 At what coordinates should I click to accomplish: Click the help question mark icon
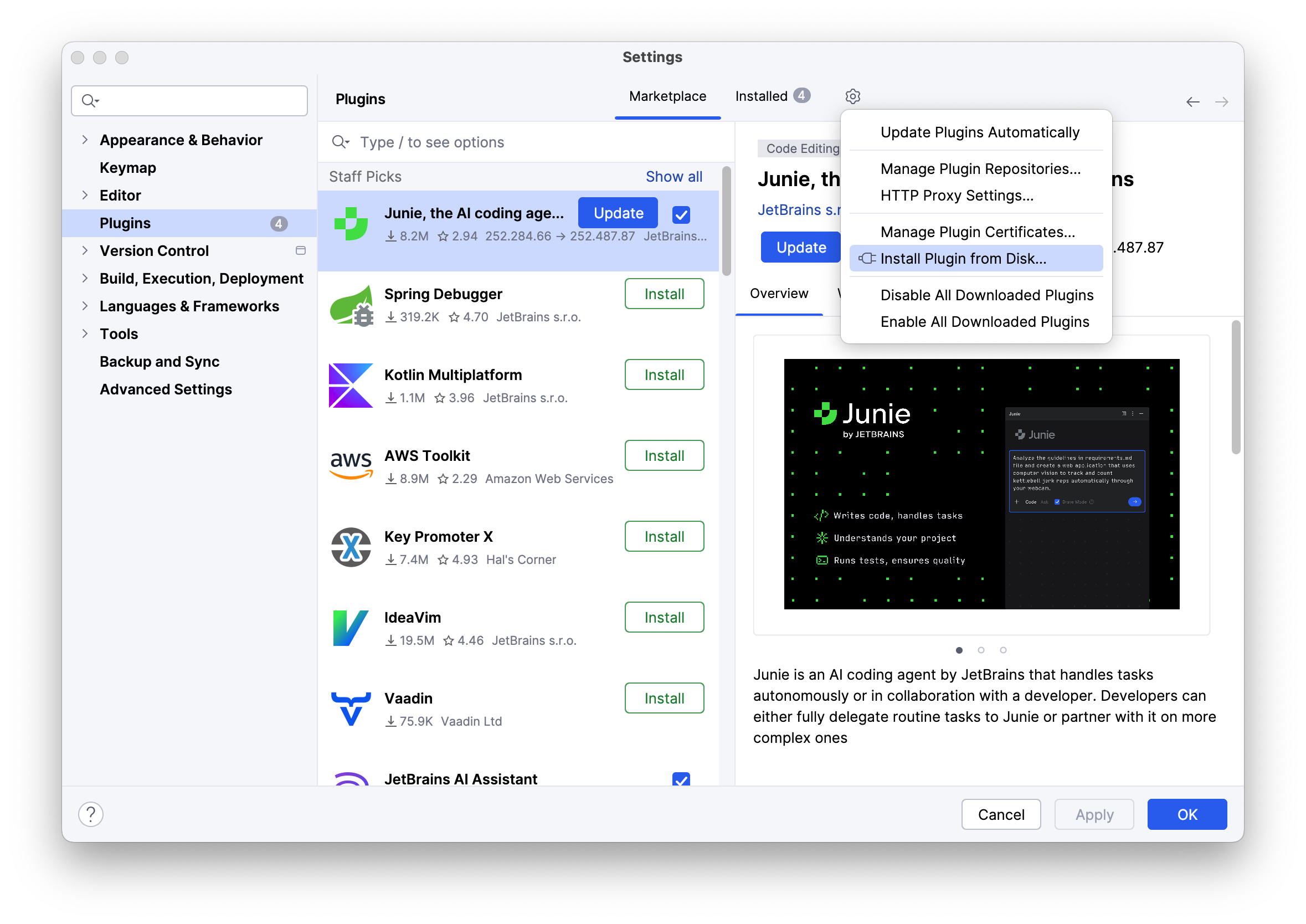(90, 814)
